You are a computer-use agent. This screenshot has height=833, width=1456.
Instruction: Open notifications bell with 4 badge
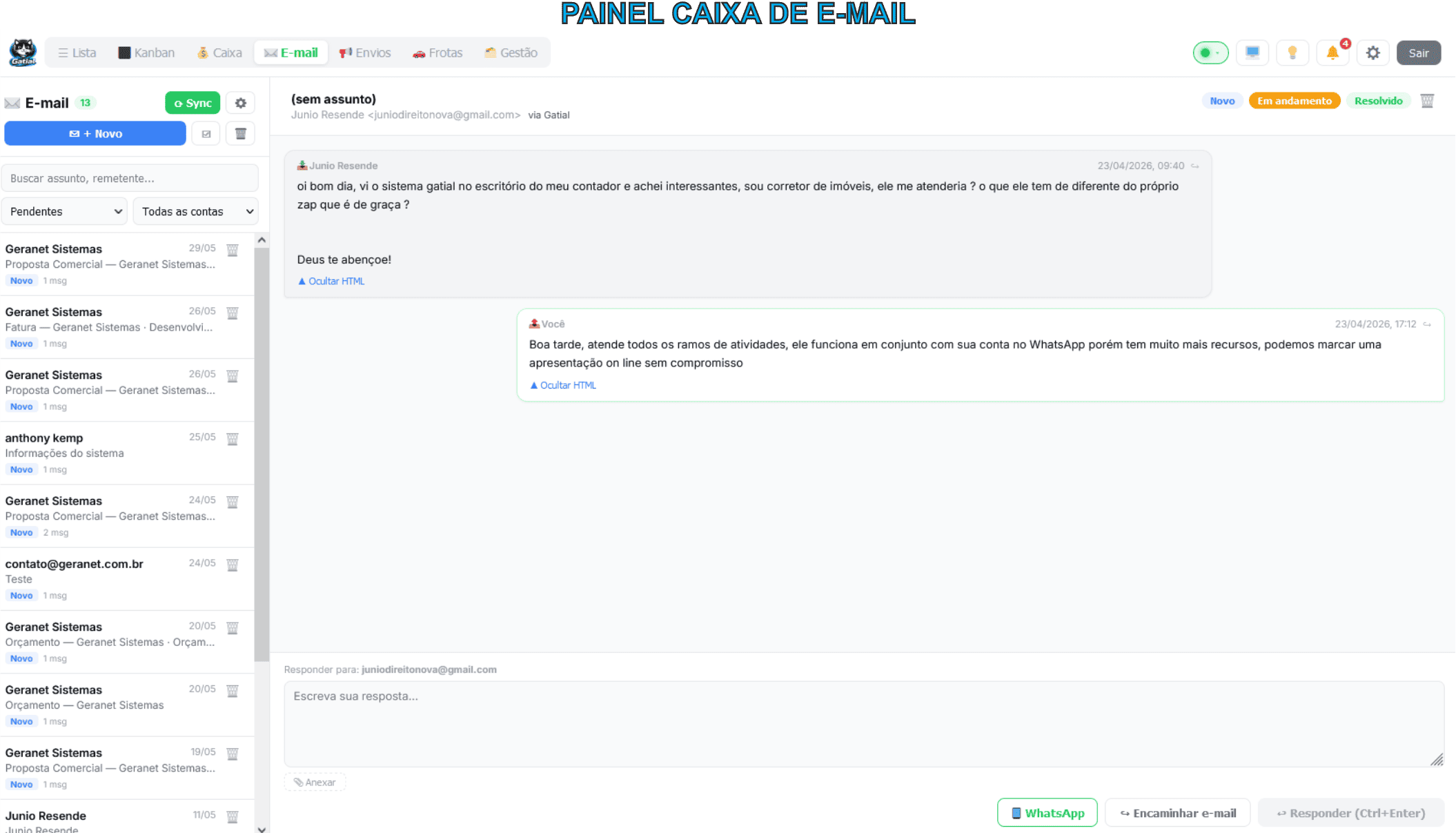click(1332, 52)
